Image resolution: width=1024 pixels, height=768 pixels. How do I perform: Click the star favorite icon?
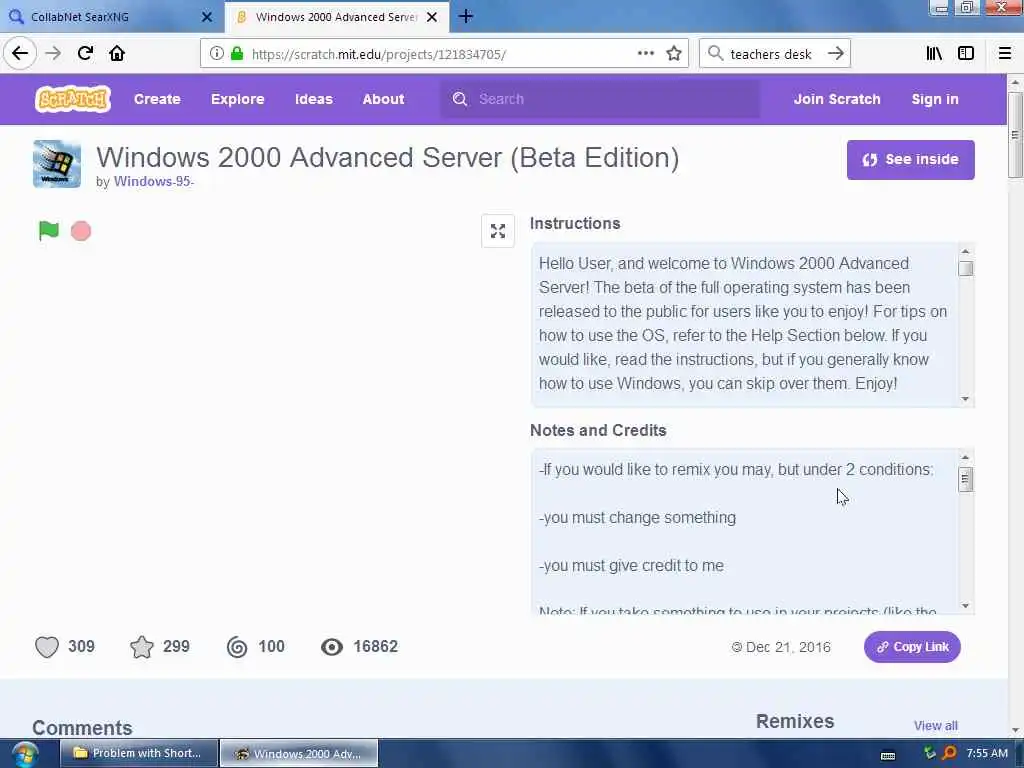coord(142,647)
